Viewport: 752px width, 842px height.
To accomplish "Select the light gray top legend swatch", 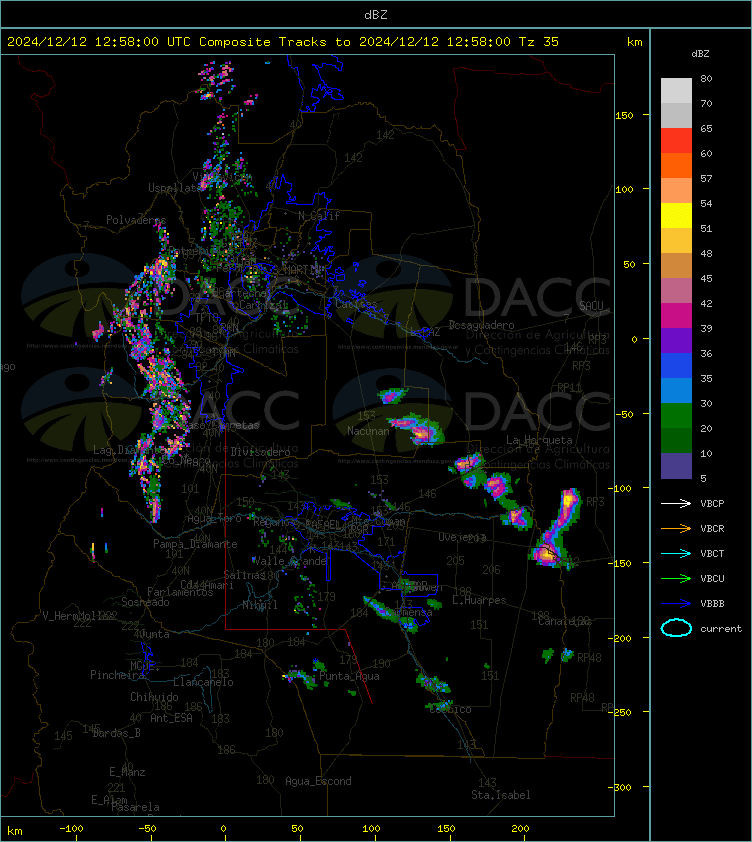I will 676,91.
